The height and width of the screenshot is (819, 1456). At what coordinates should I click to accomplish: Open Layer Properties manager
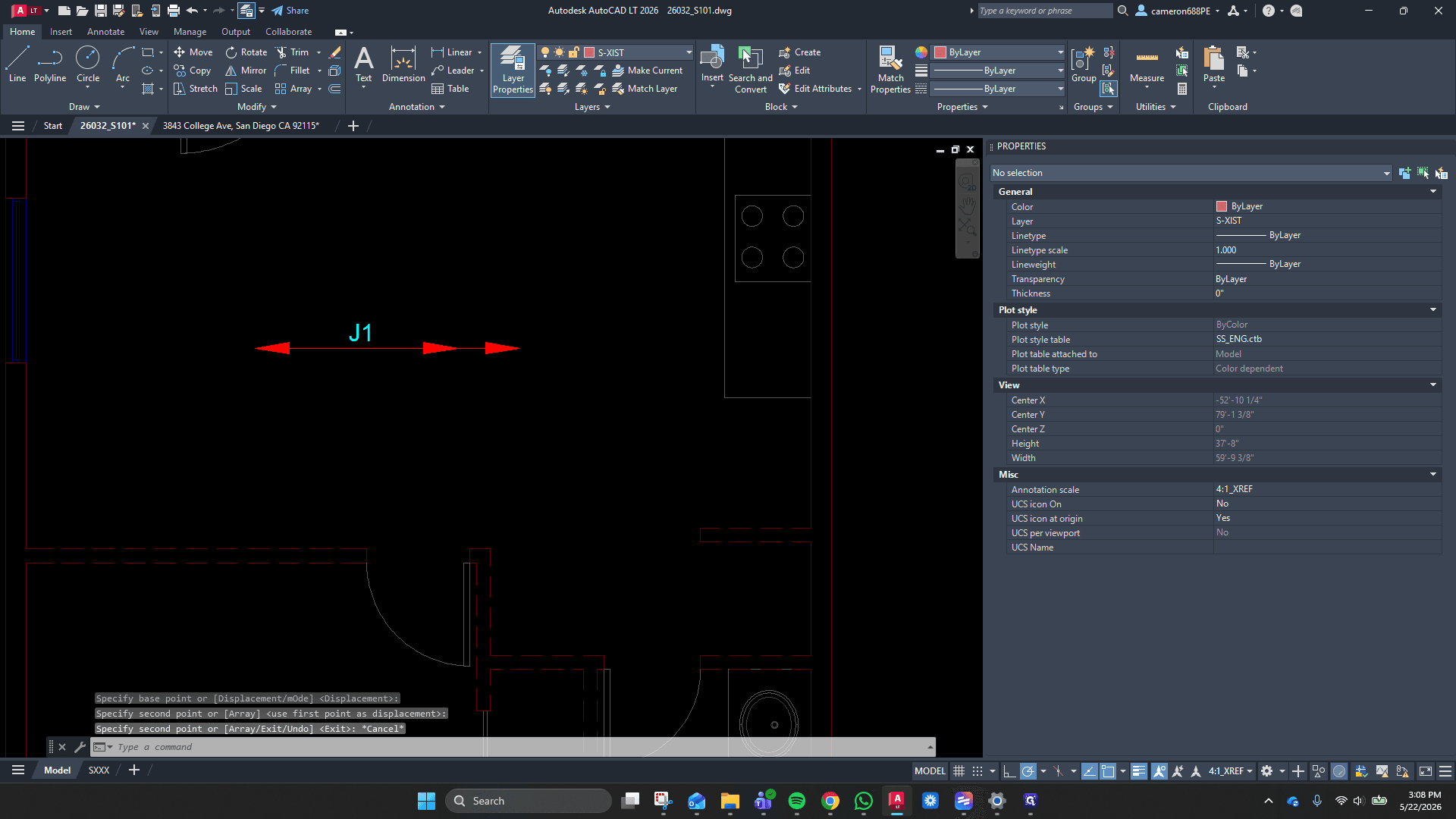(x=513, y=70)
